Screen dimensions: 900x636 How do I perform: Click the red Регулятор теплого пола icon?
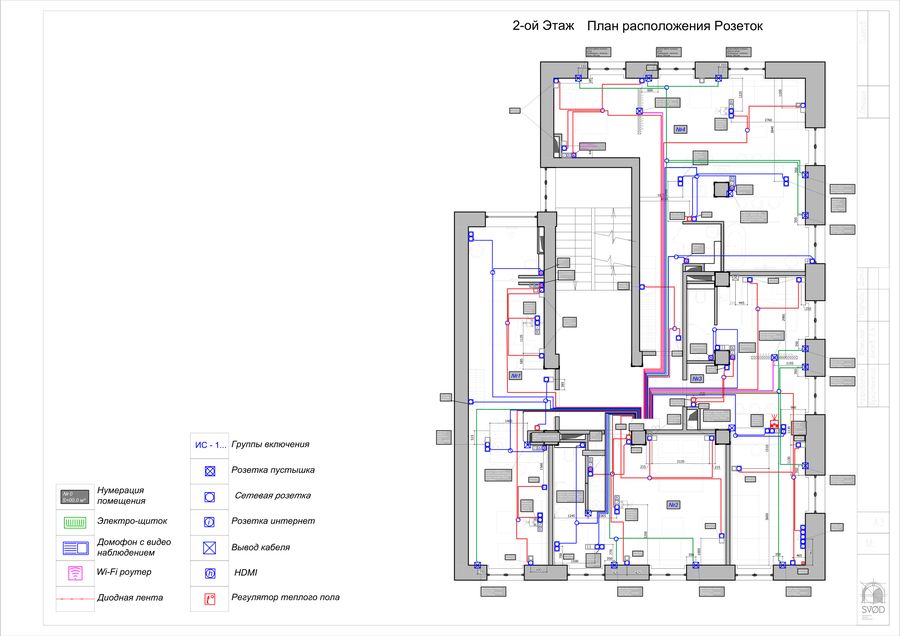point(210,600)
